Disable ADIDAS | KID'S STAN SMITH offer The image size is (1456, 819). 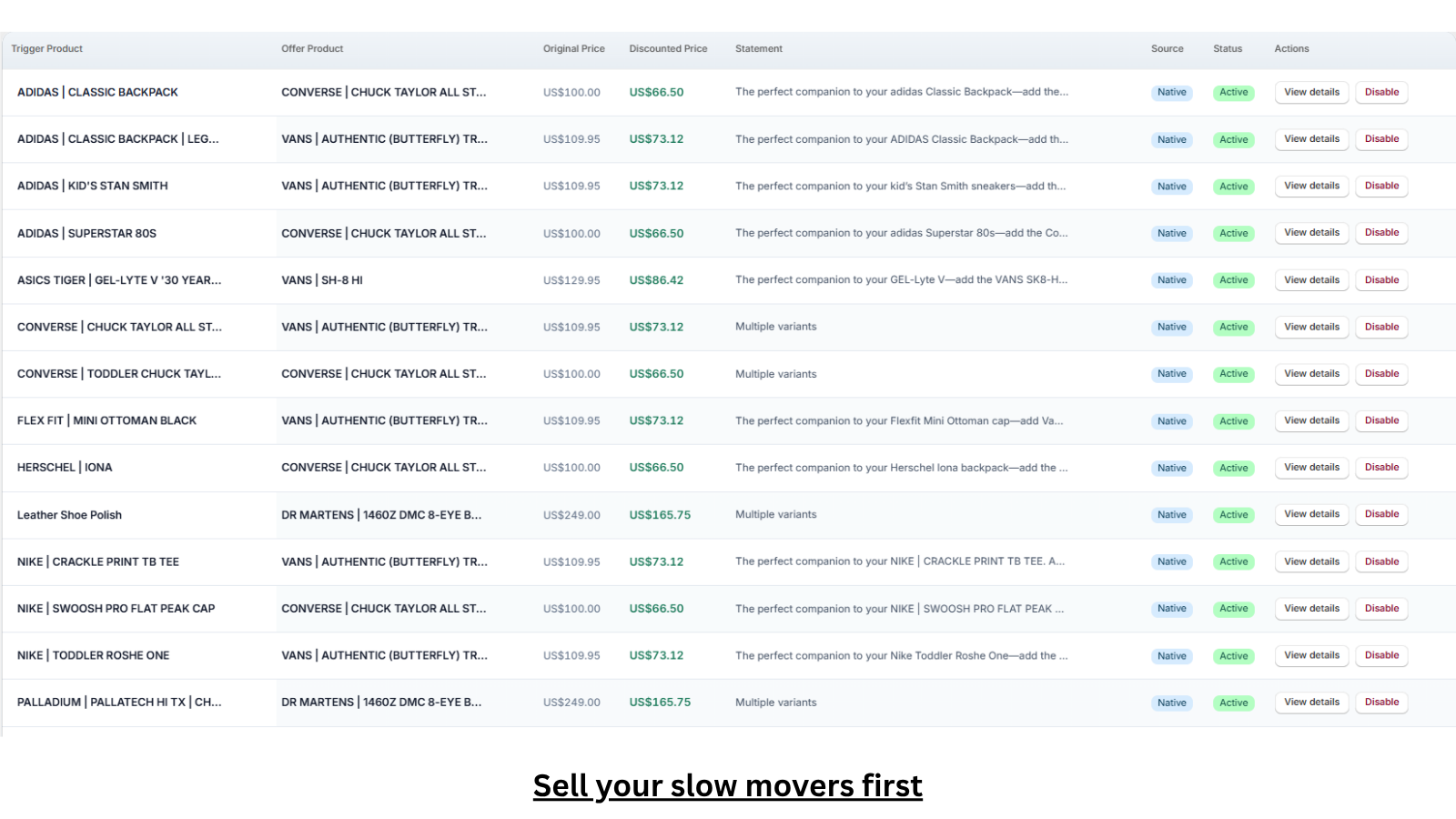tap(1381, 186)
